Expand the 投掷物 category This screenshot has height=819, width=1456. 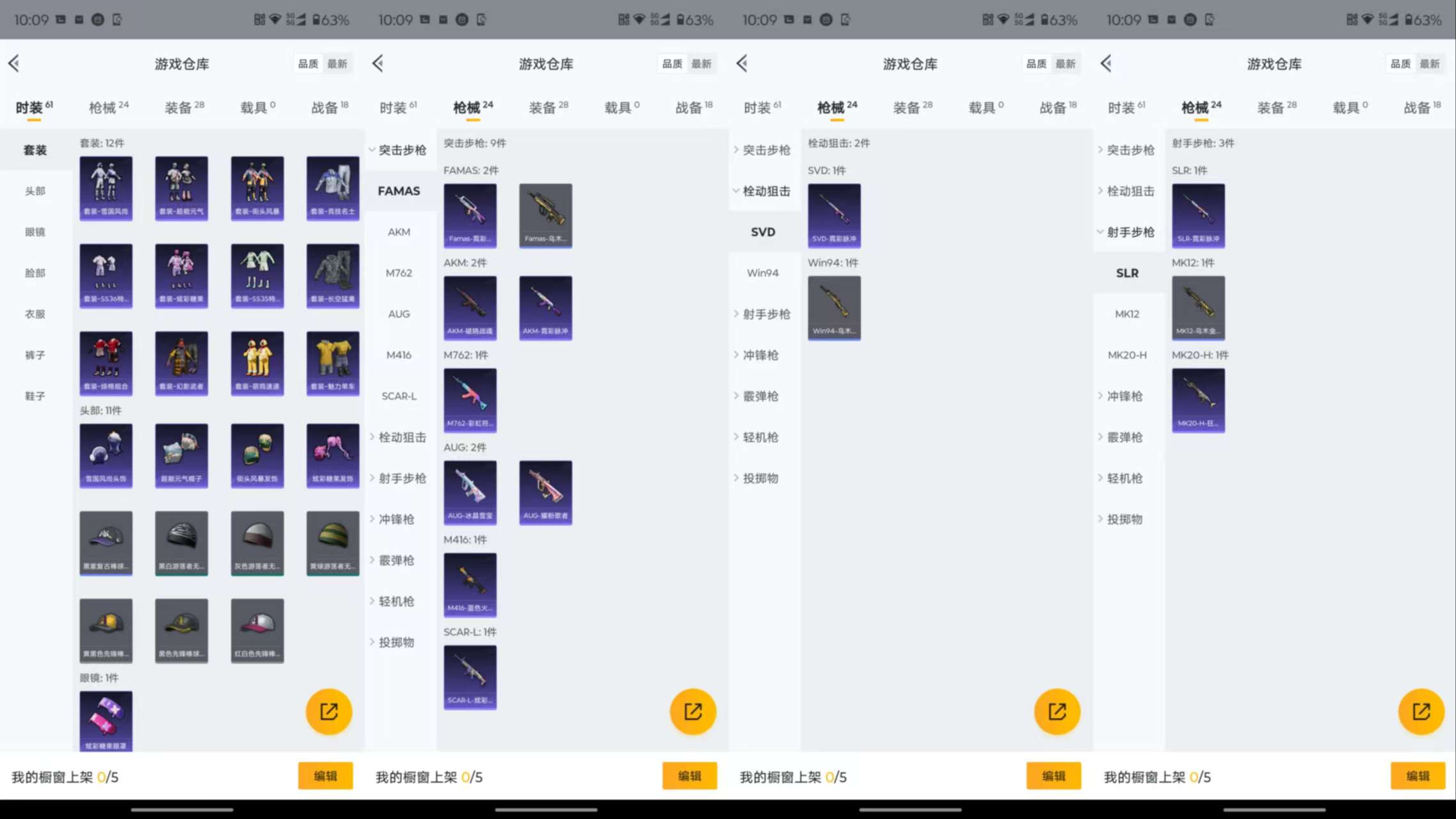(396, 642)
